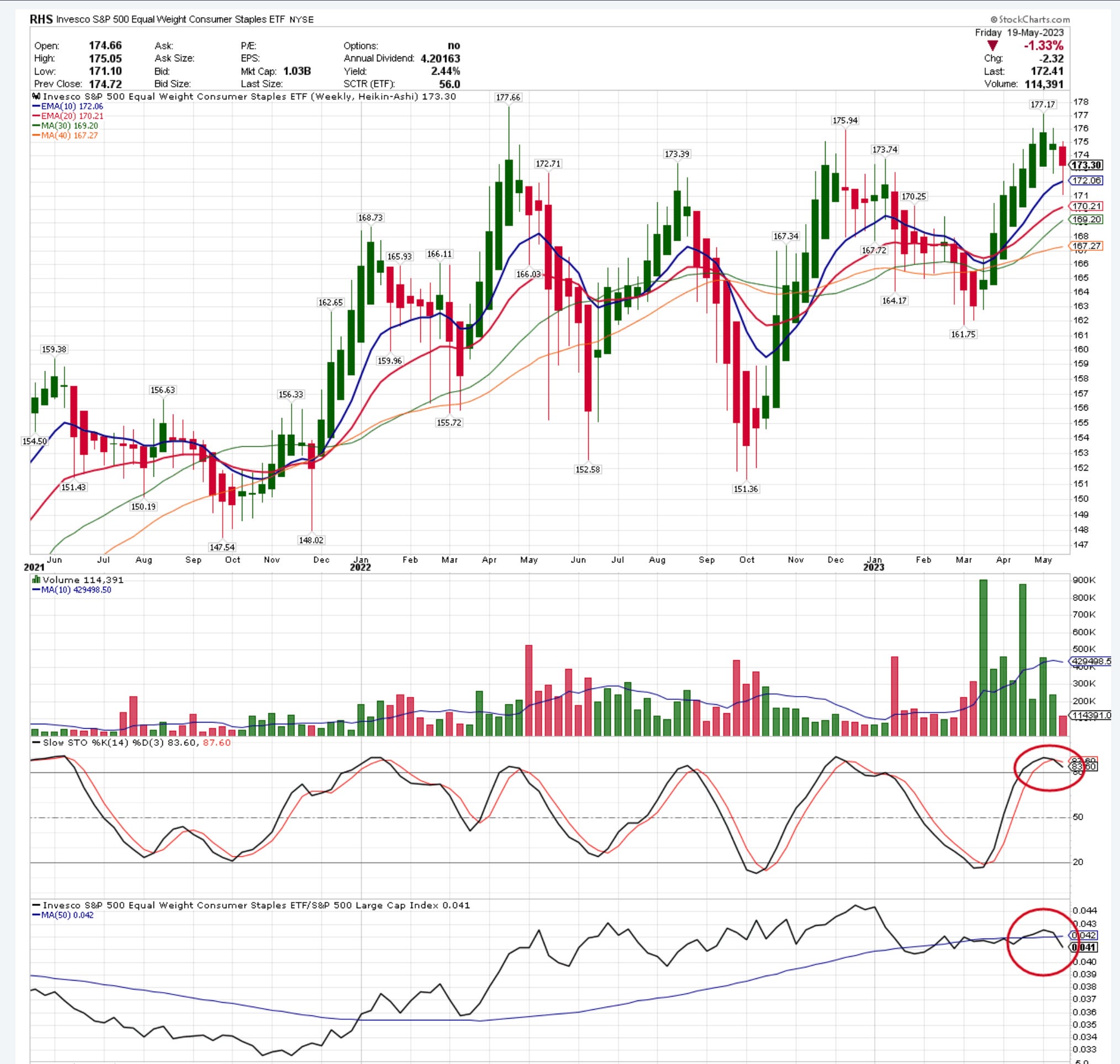
Task: Click the volume MA(10) 429498.50 legend
Action: [72, 590]
